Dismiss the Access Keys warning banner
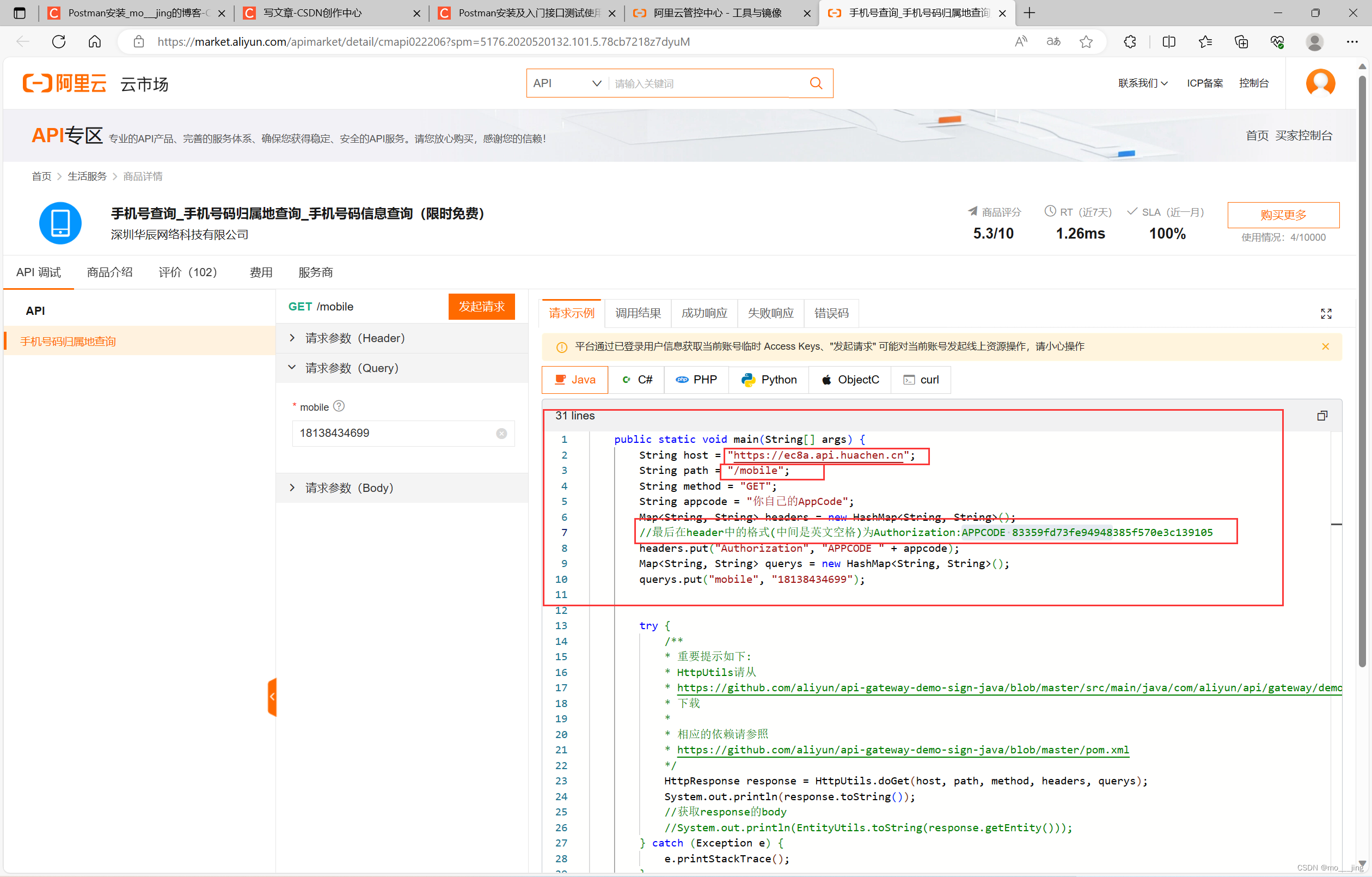 pos(1325,346)
